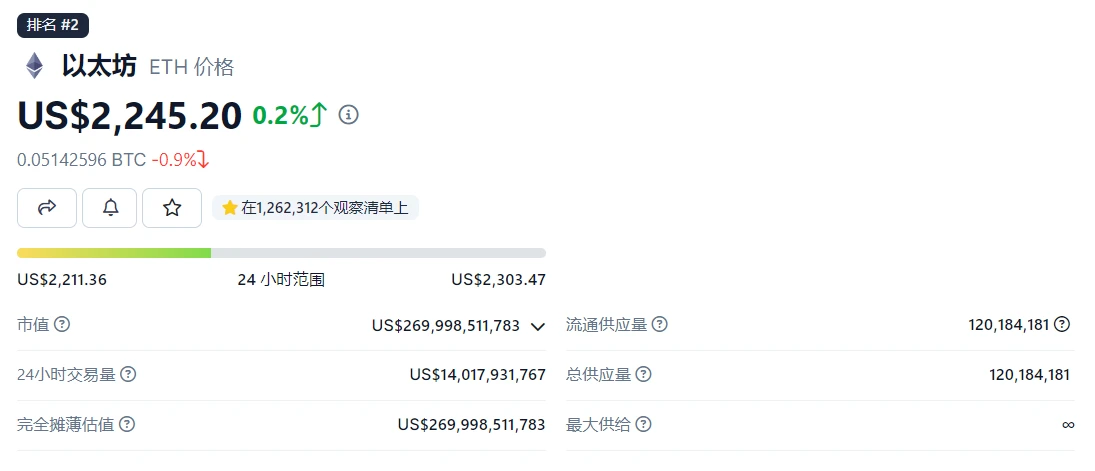The image size is (1095, 471).
Task: Click help icon next to 24小时交易量
Action: point(128,375)
